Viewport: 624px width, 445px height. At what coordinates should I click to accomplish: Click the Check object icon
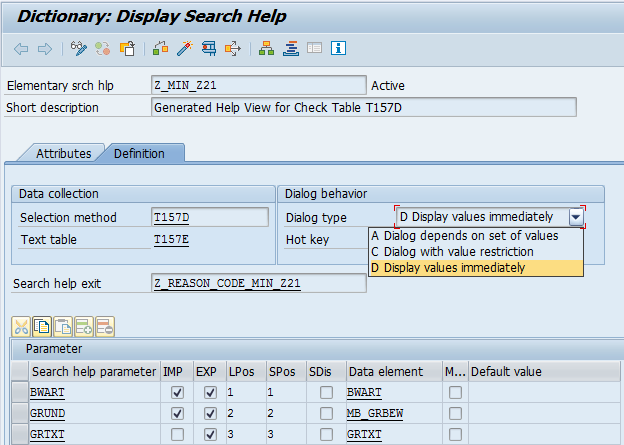[x=160, y=49]
